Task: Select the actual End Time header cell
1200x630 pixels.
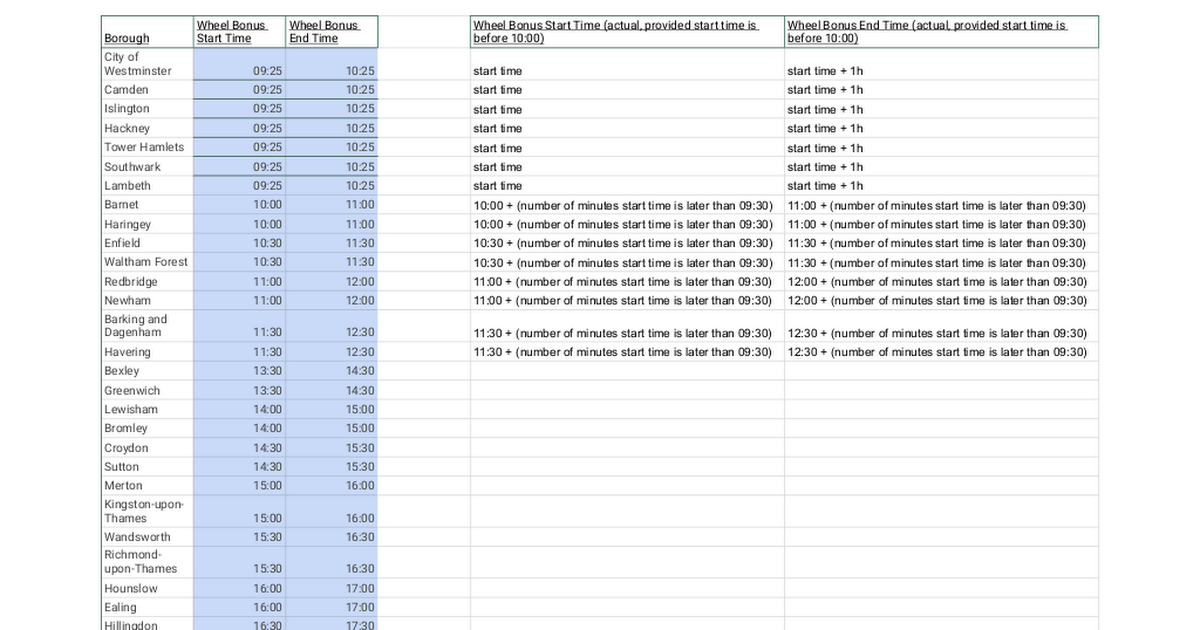Action: click(941, 32)
